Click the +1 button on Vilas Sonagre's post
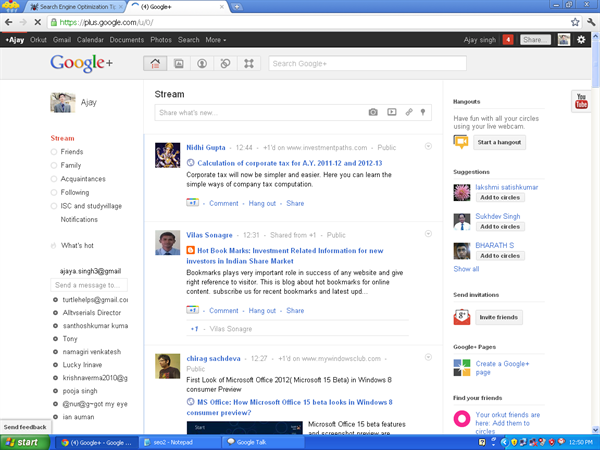The image size is (600, 450). pyautogui.click(x=192, y=310)
